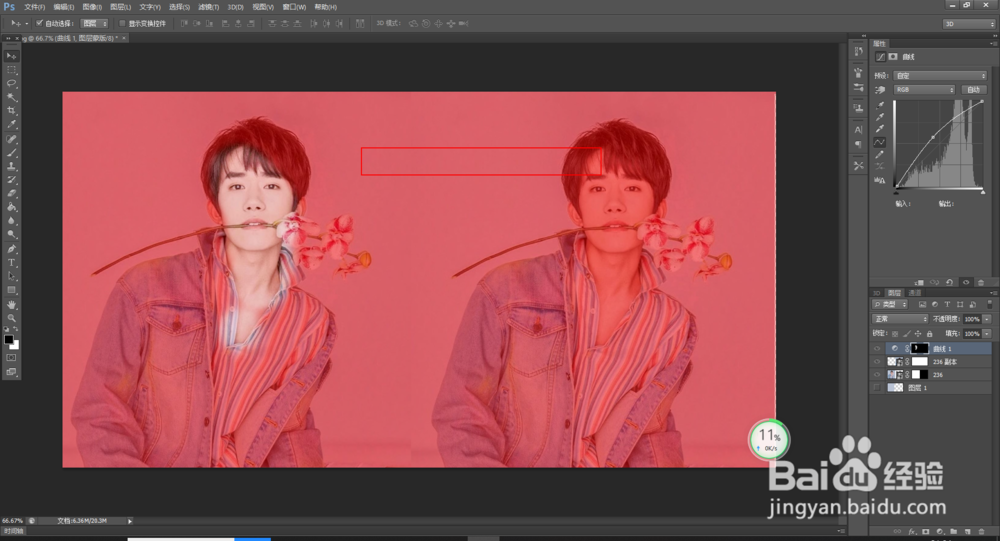Open the 滤镜(T) menu
This screenshot has width=1000, height=541.
pyautogui.click(x=209, y=7)
